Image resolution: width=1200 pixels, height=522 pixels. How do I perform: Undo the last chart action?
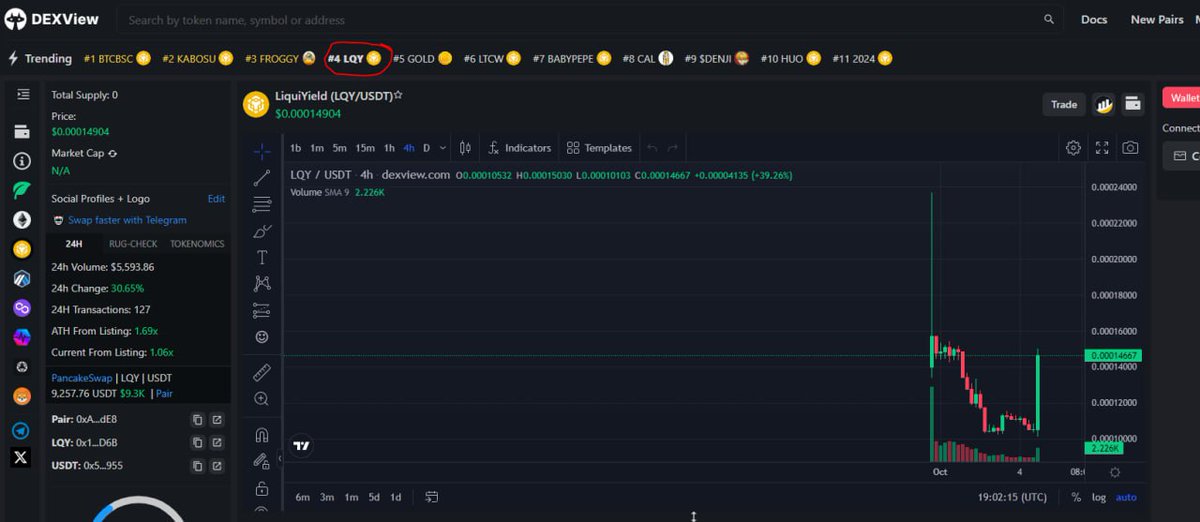[x=652, y=148]
